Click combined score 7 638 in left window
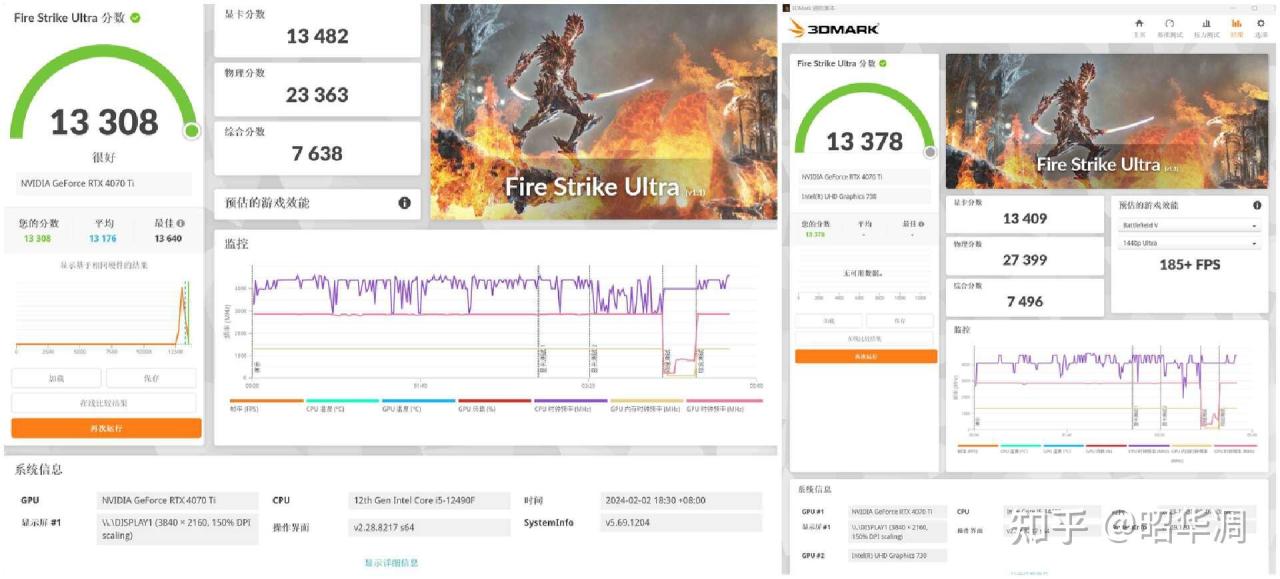 point(317,153)
